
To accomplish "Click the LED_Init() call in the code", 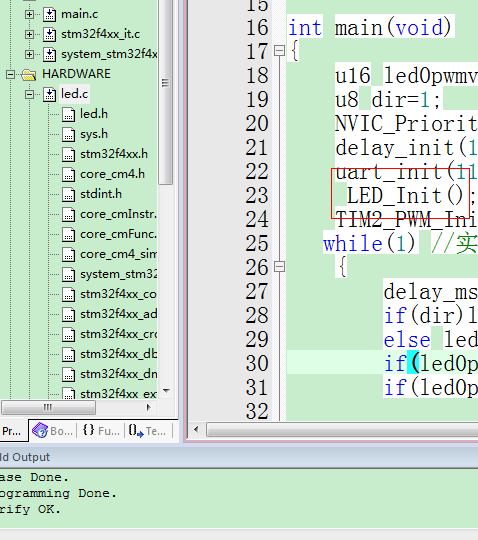I will 405,195.
